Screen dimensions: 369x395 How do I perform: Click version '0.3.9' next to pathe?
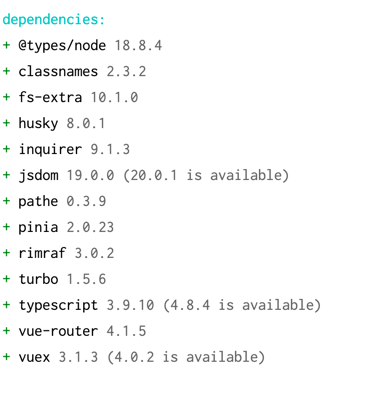86,201
